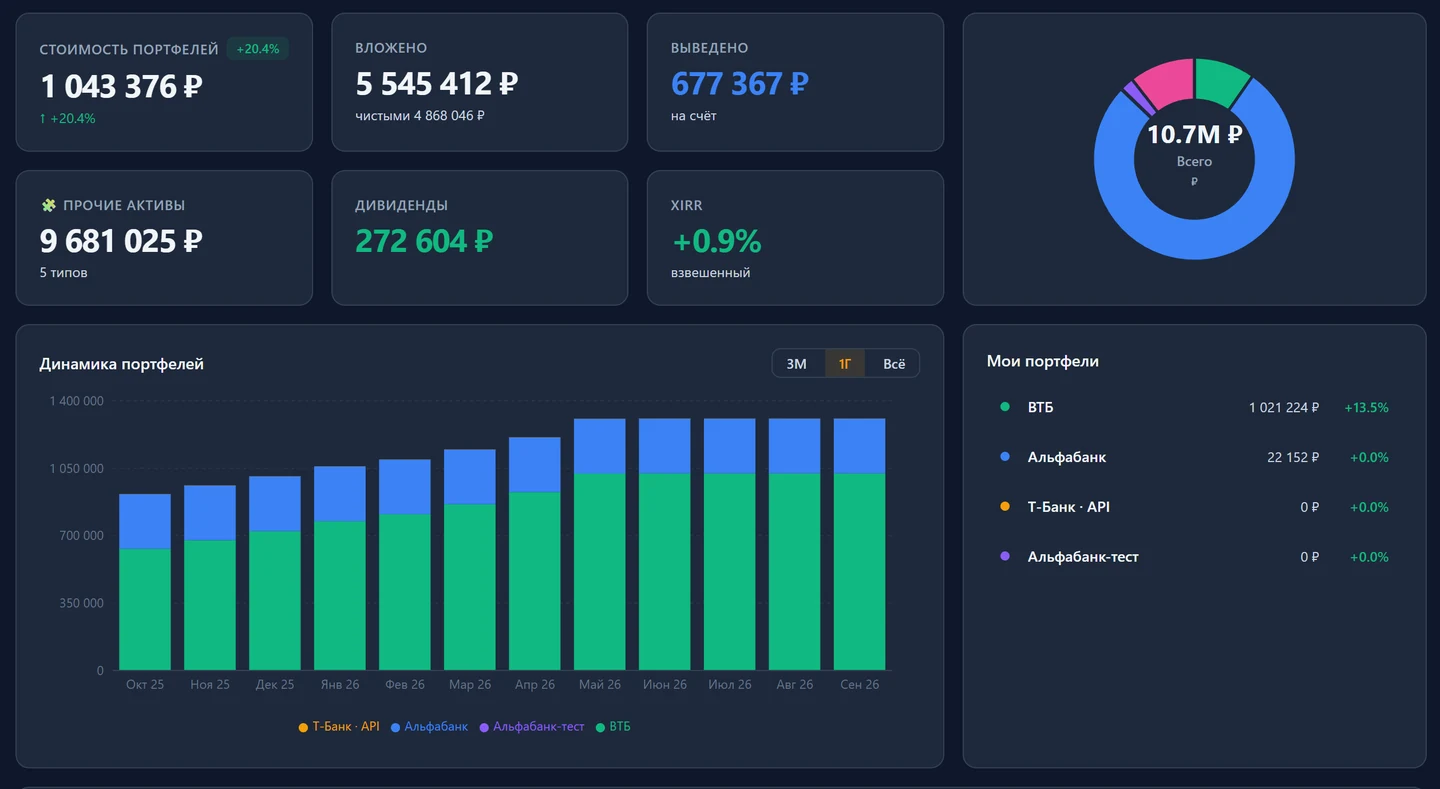The image size is (1440, 789).
Task: Click the 1 043 376 ₽ portfolio value
Action: (121, 86)
